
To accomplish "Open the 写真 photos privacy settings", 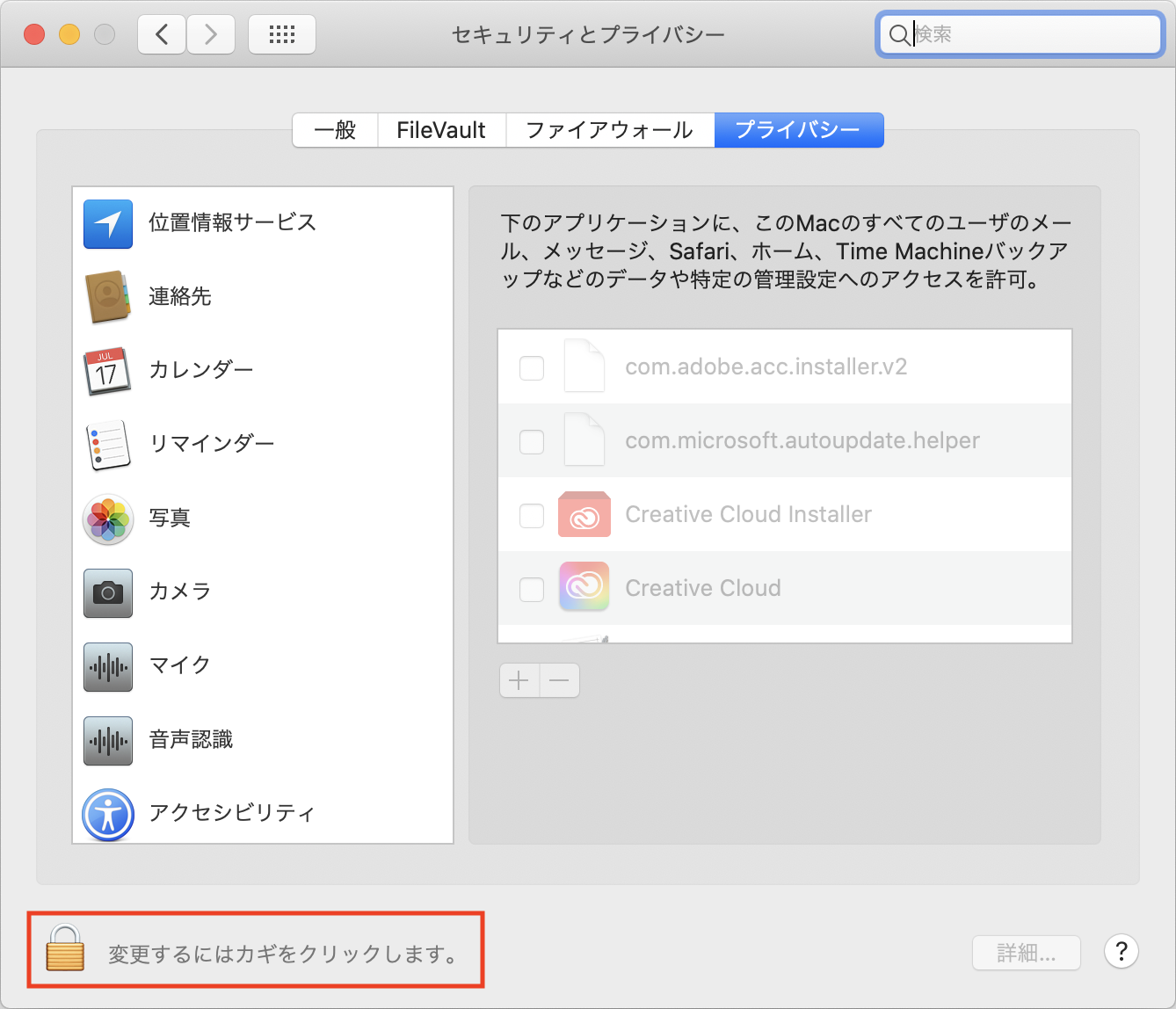I will pos(107,519).
